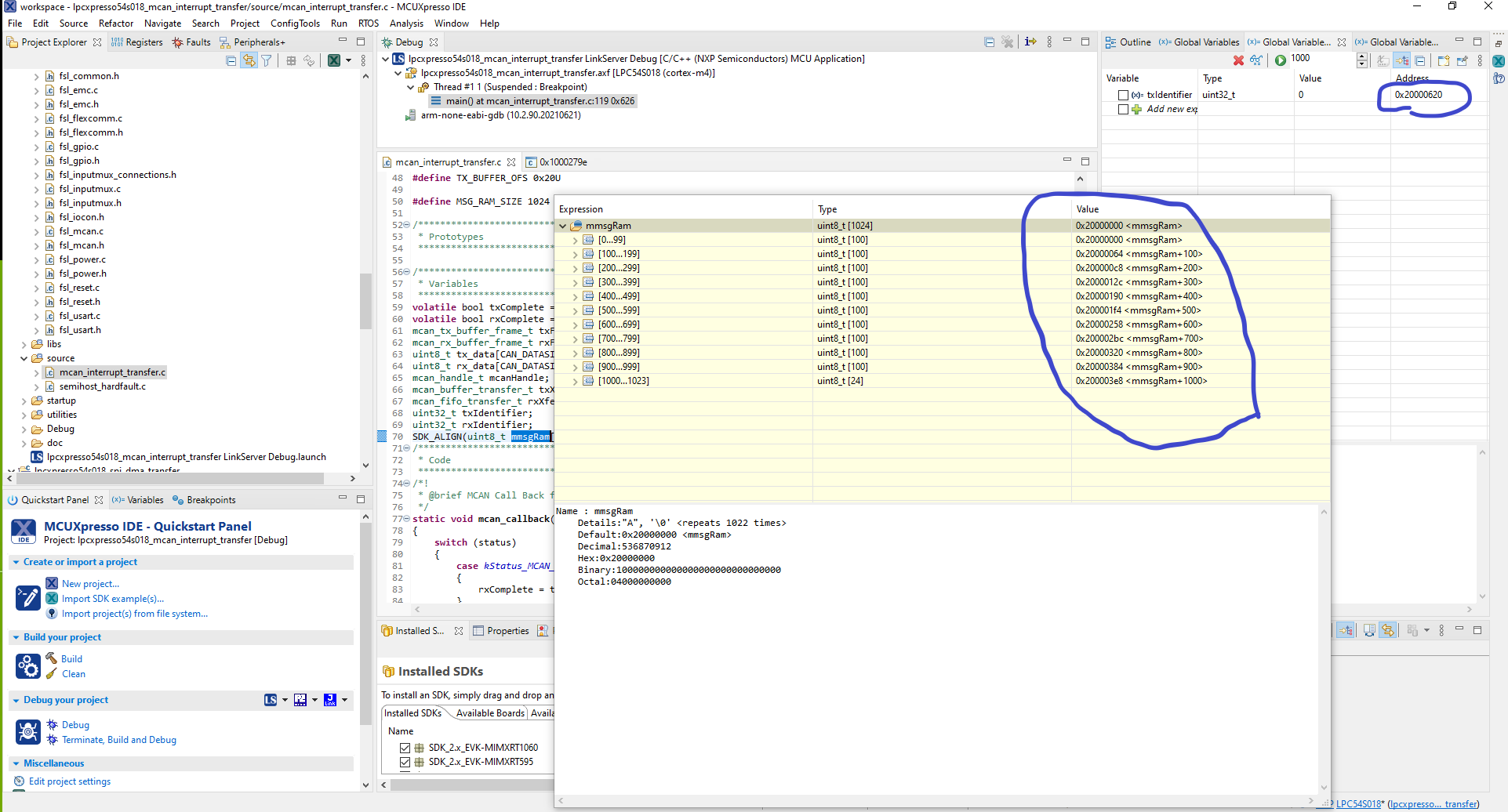This screenshot has height=812, width=1508.
Task: Click the Global Variables open new view icon
Action: [1444, 60]
